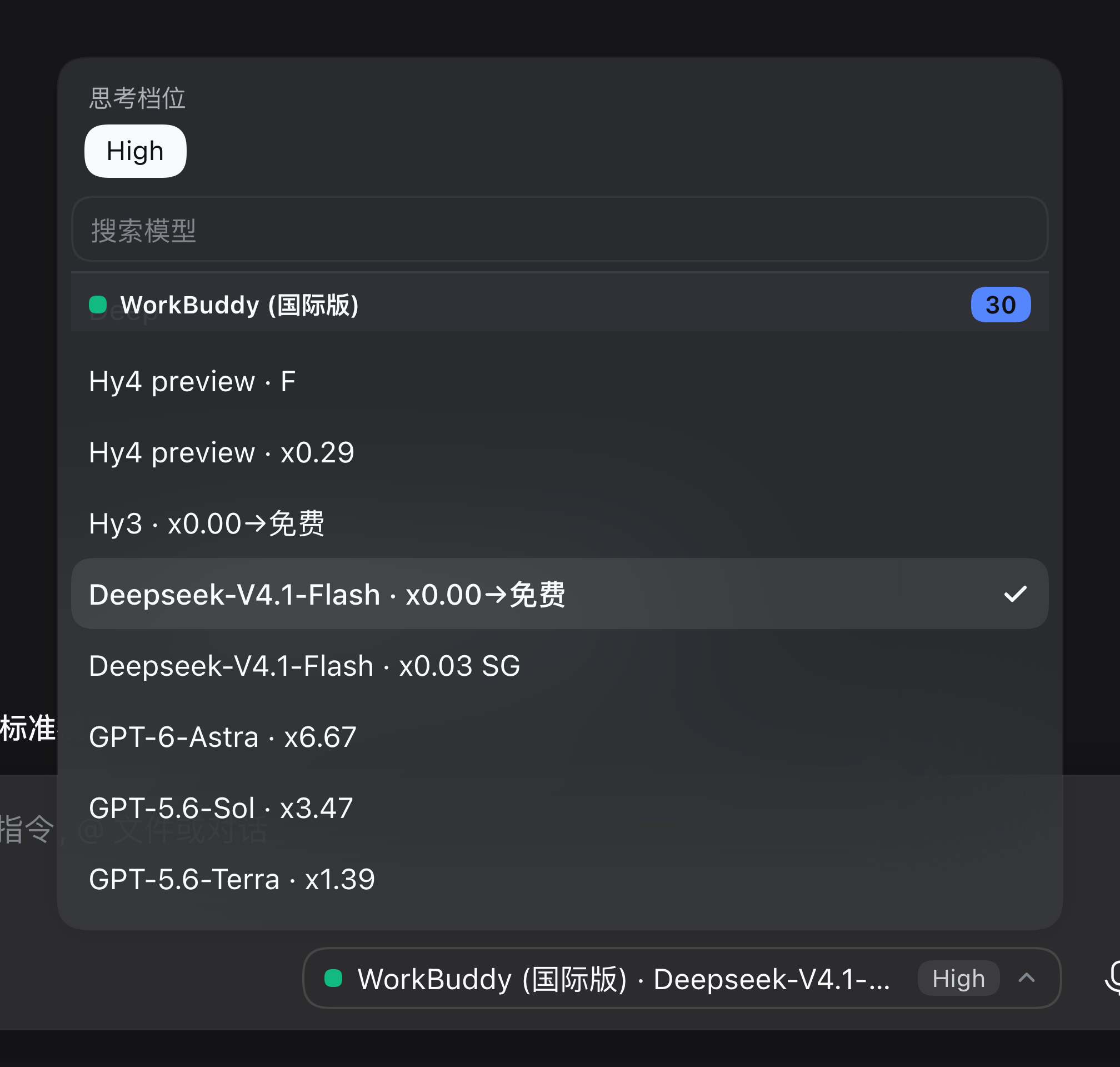1120x1067 pixels.
Task: Activate the microphone voice input icon
Action: point(1112,978)
